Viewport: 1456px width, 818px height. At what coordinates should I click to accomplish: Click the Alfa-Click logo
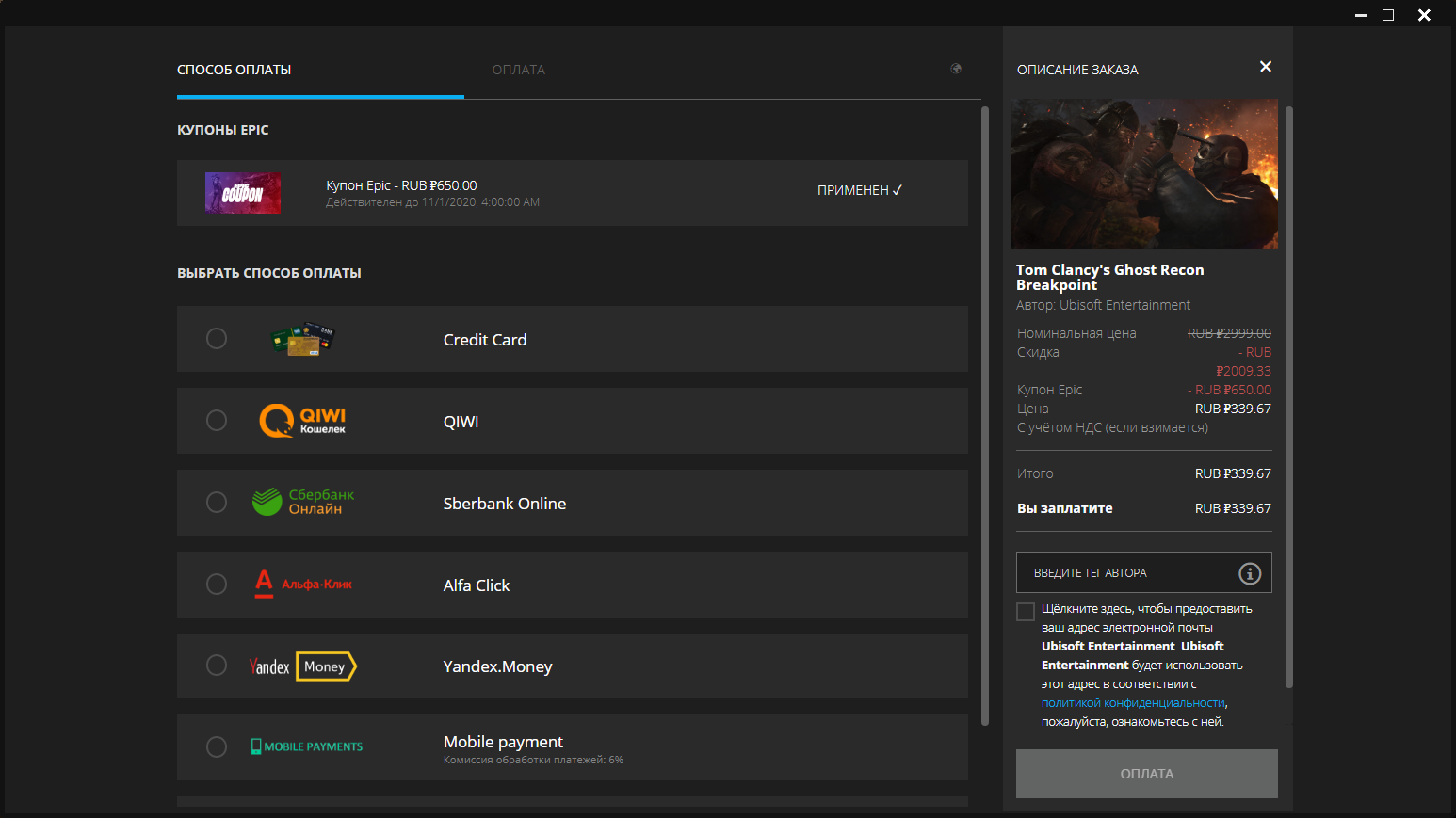coord(303,584)
